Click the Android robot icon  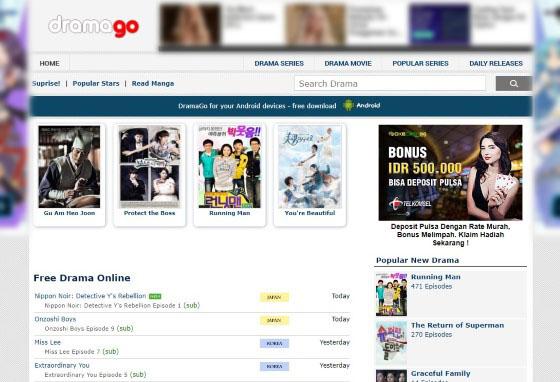tap(348, 105)
